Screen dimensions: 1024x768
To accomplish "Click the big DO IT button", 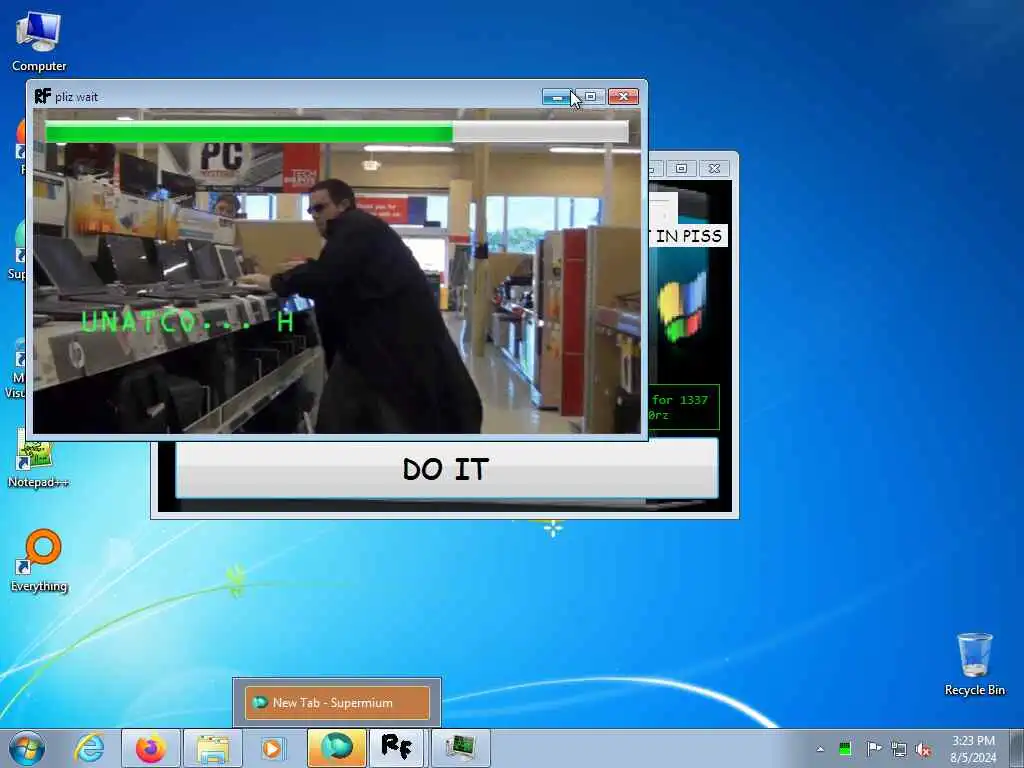I will click(447, 468).
